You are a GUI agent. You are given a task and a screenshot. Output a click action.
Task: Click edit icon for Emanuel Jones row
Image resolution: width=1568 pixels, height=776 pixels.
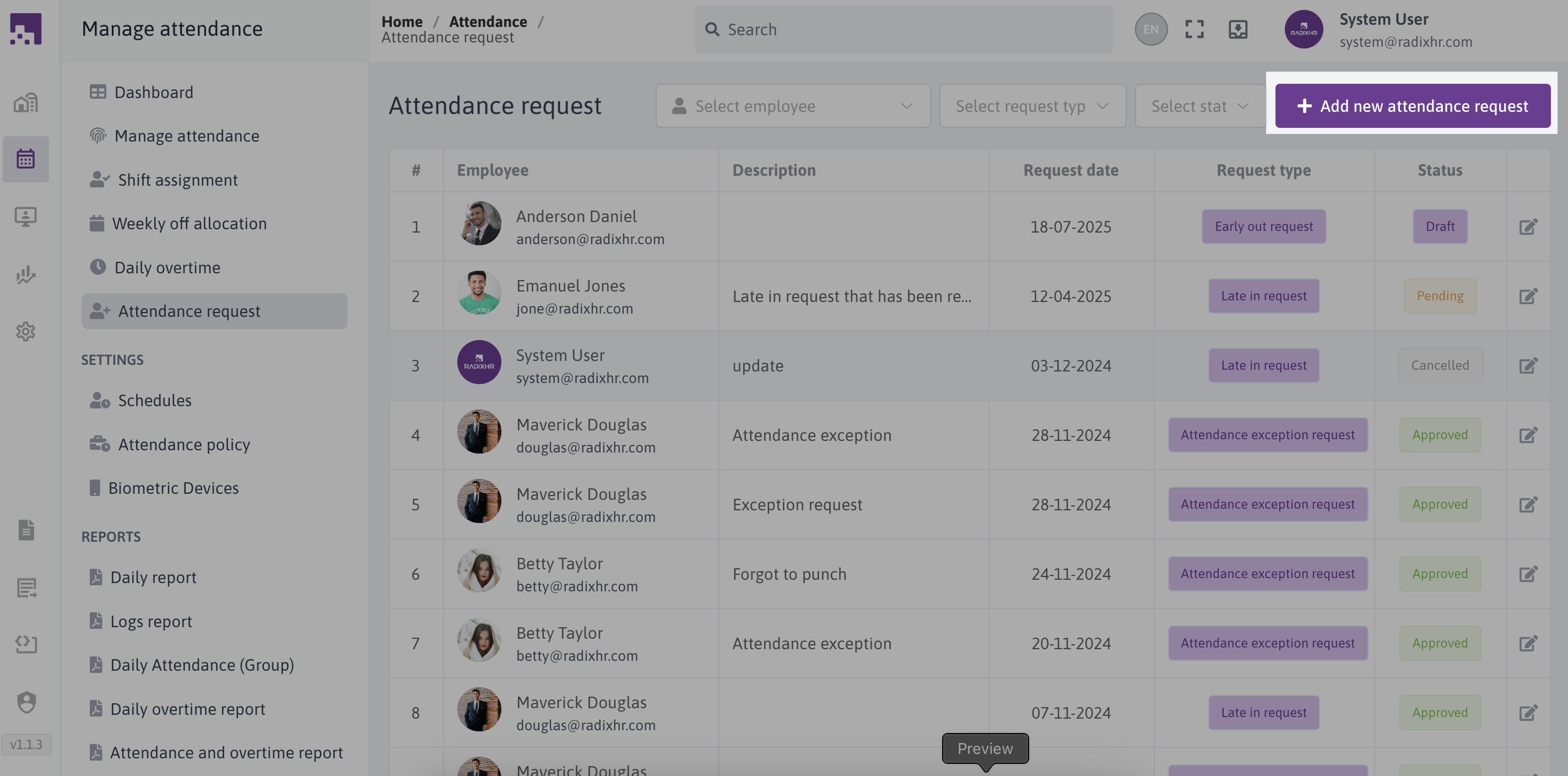(1528, 296)
